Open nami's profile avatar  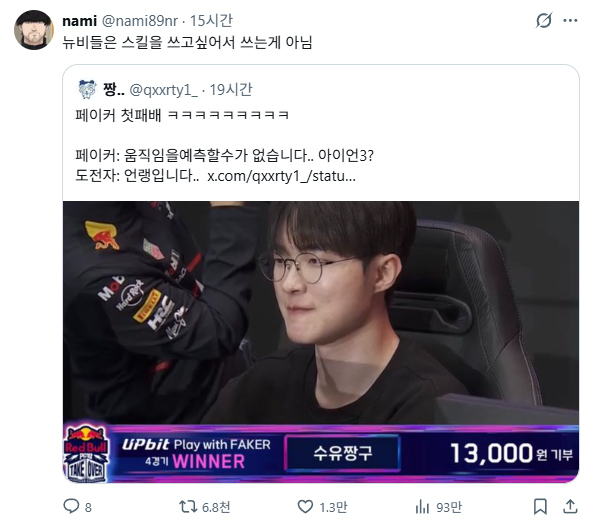[x=34, y=30]
